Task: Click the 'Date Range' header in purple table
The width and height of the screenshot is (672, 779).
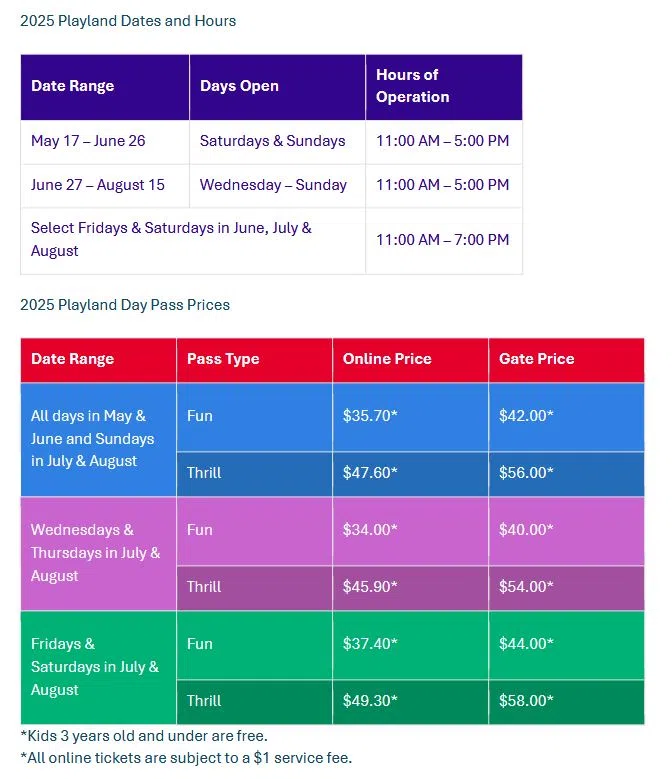Action: [x=105, y=87]
